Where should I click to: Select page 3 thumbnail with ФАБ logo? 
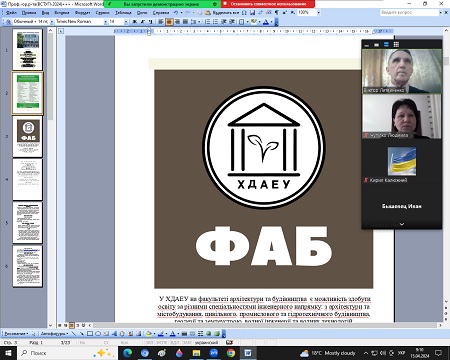[x=28, y=137]
